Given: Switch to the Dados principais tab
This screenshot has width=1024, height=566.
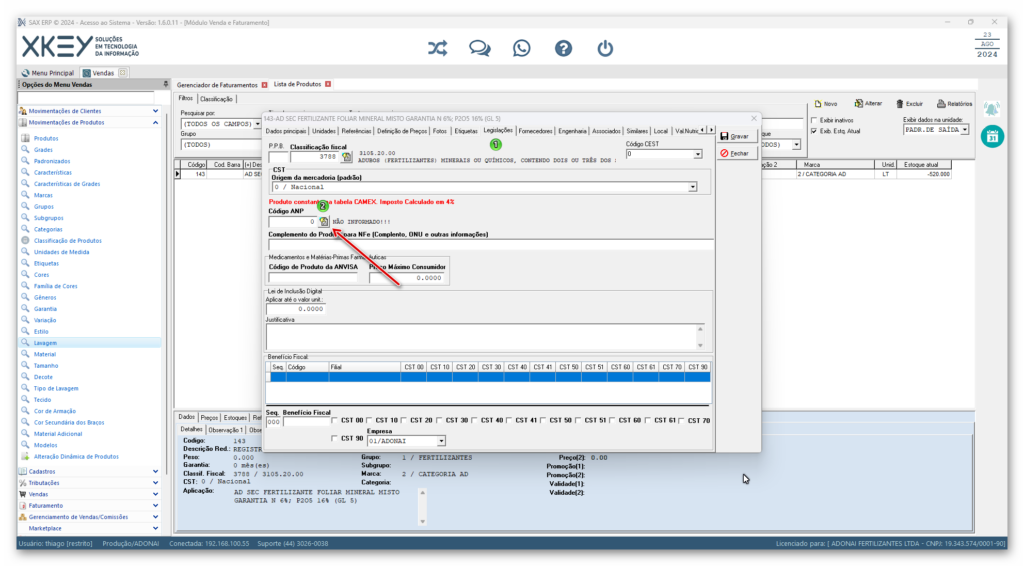Looking at the screenshot, I should pos(286,131).
